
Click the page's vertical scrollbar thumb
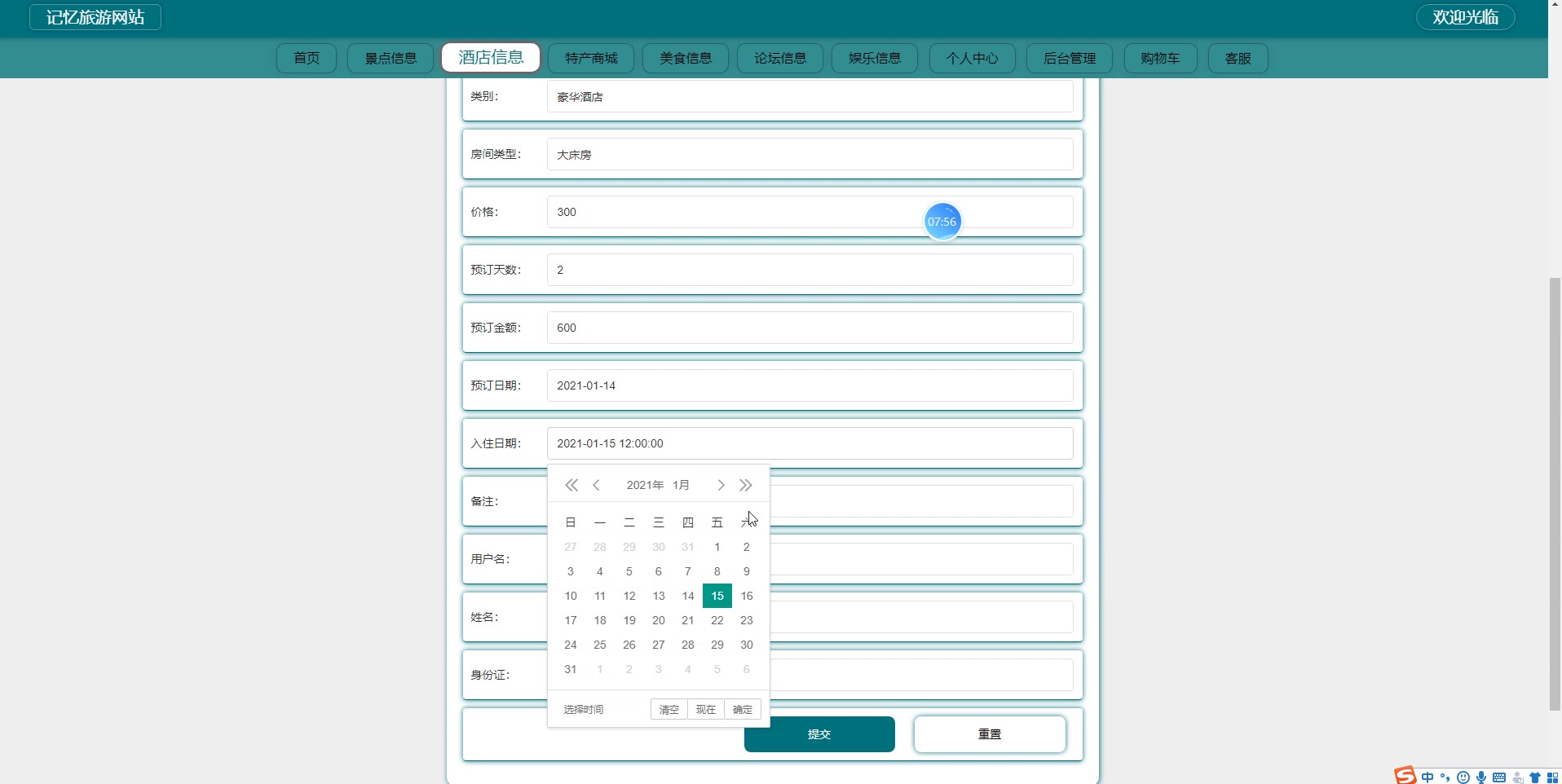coord(1555,494)
